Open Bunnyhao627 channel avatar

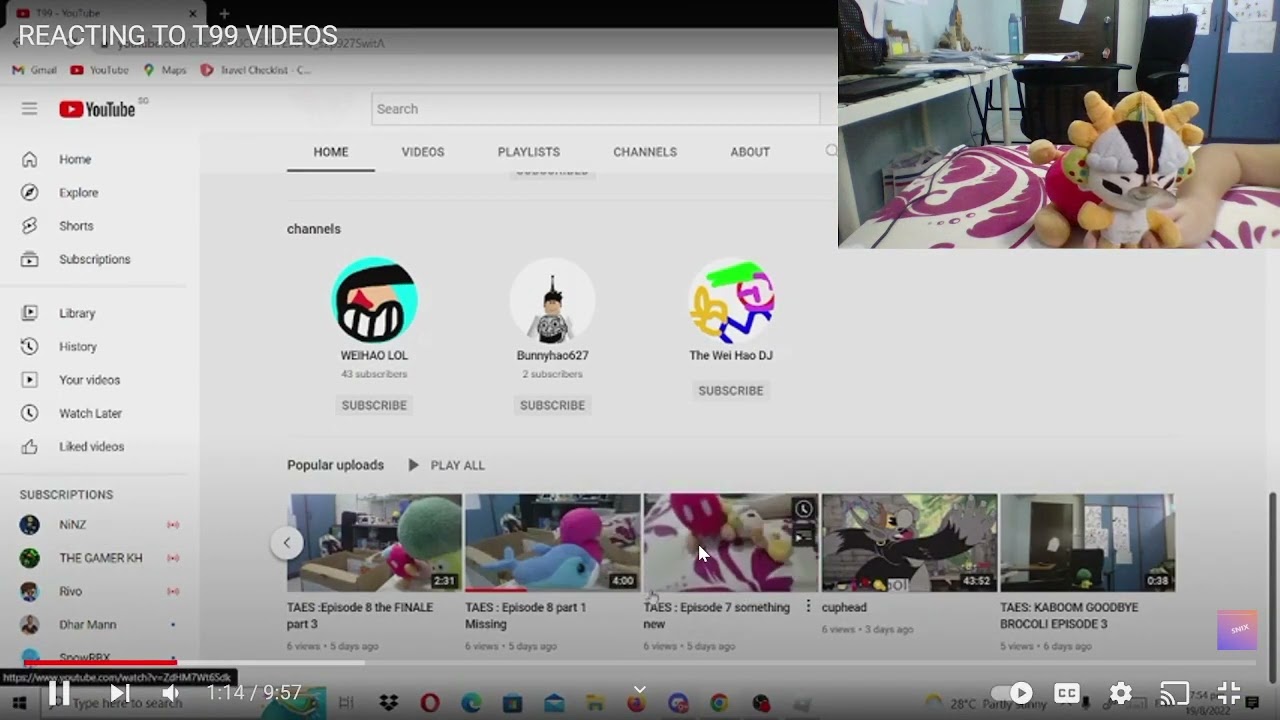(552, 300)
